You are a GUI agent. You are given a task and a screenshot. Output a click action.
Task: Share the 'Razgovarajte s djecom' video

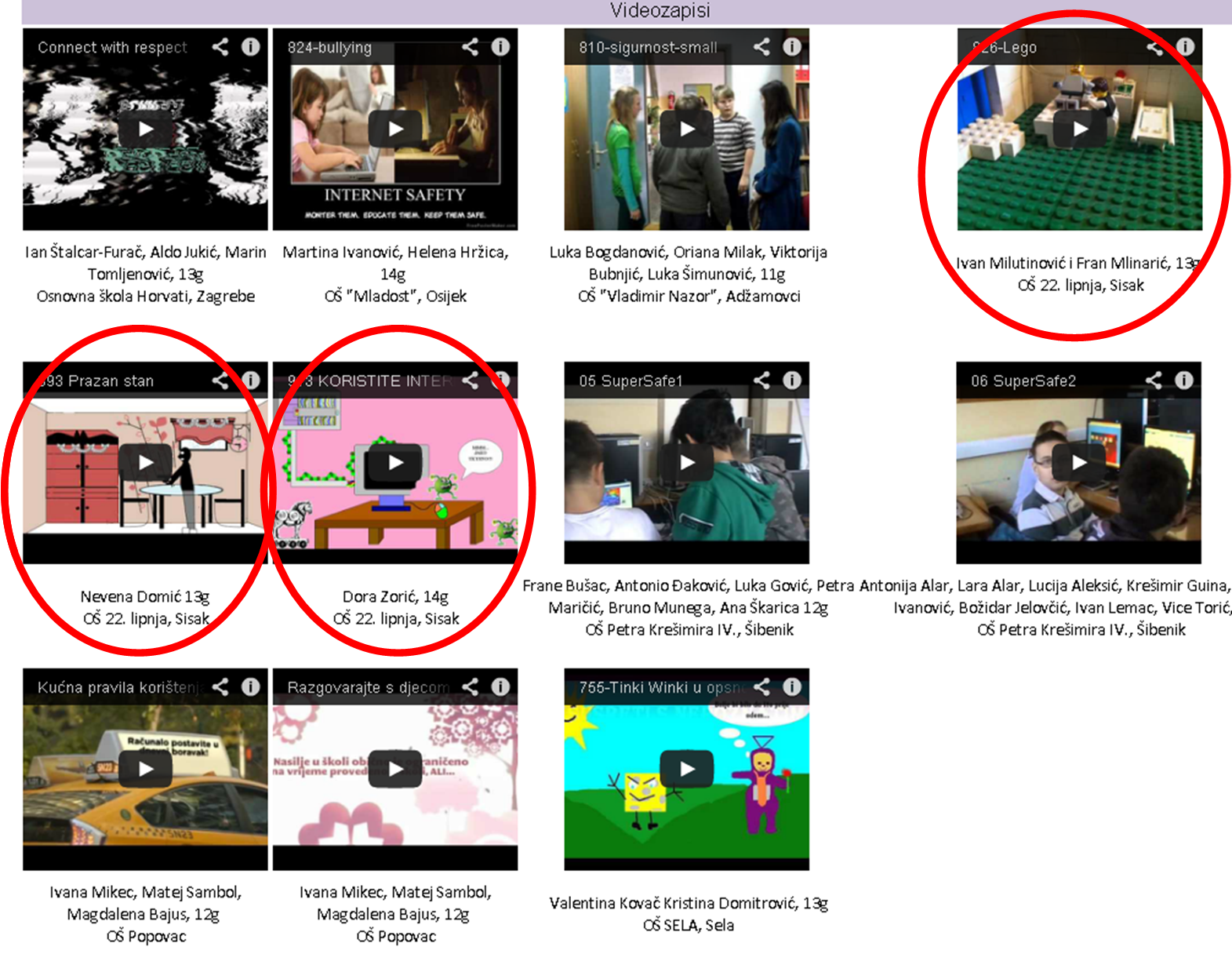470,687
